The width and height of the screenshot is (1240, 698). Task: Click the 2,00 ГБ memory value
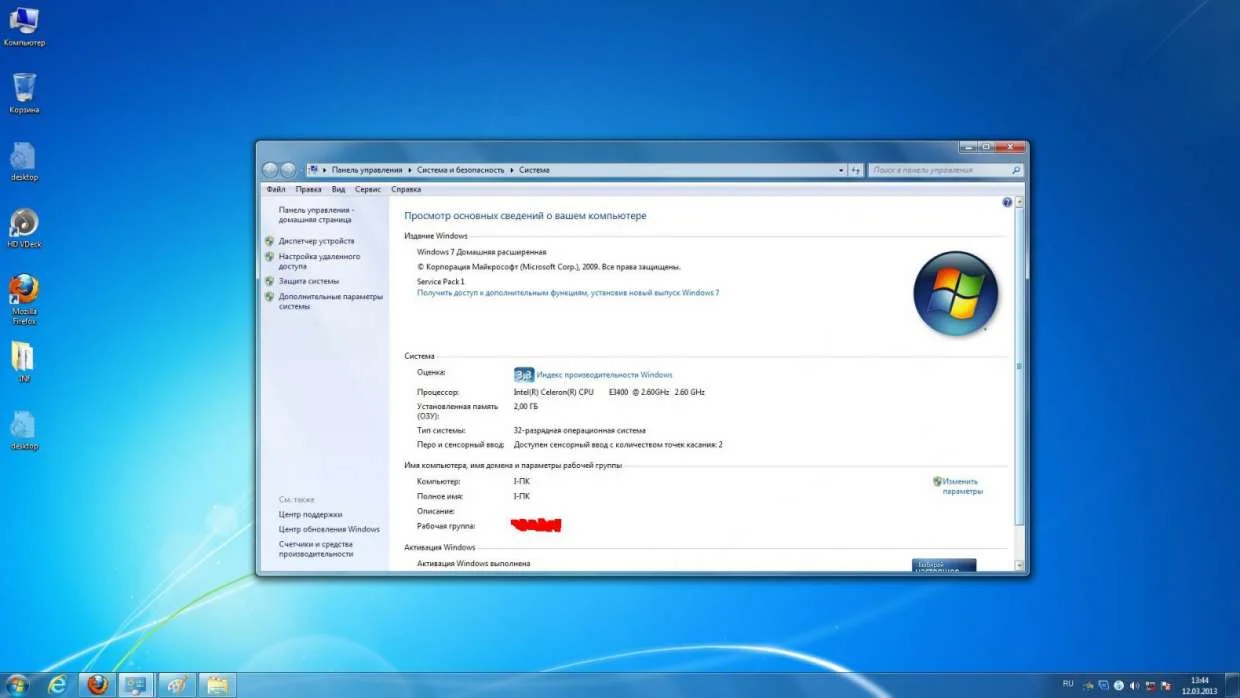(526, 407)
